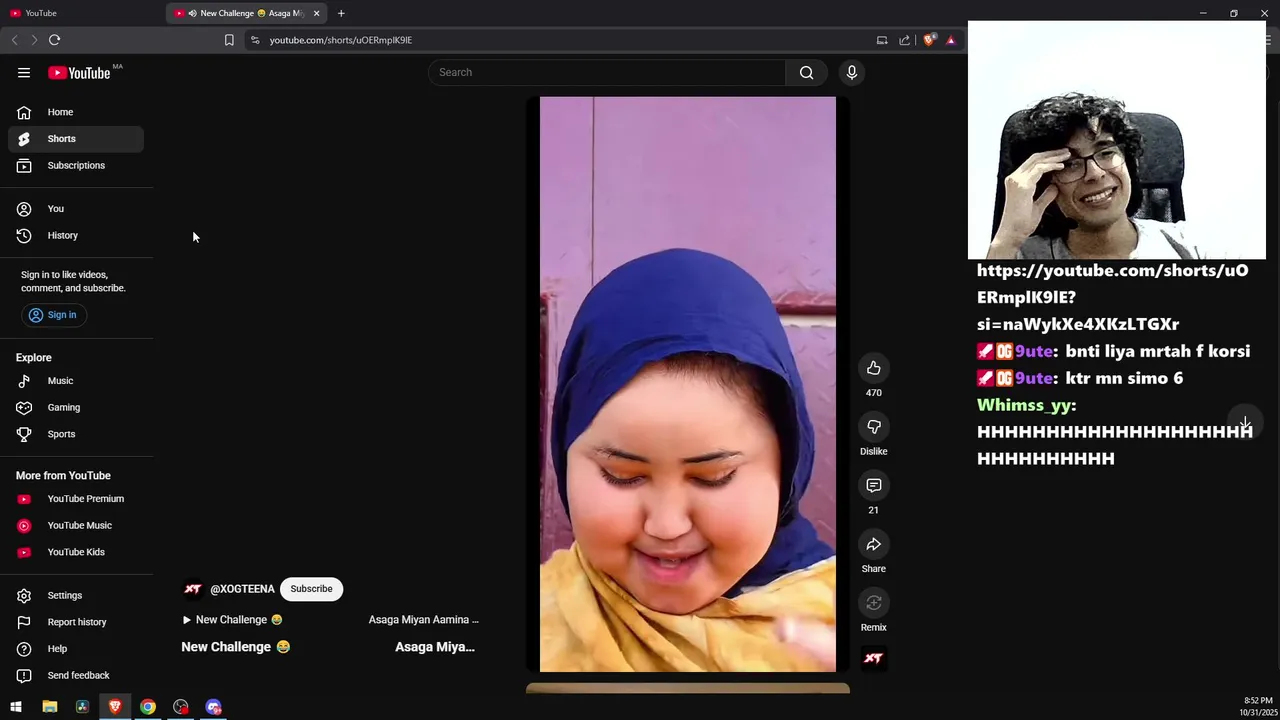Open watch History

coord(76,235)
